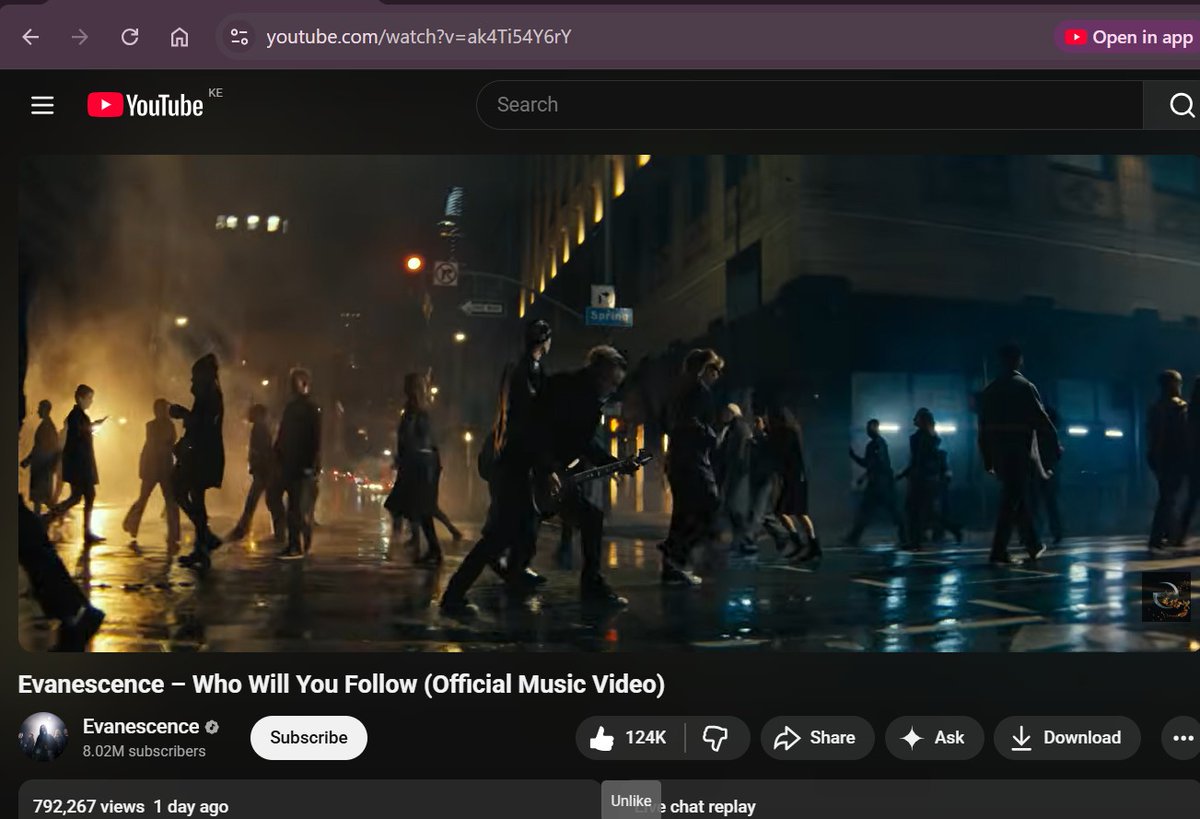This screenshot has width=1200, height=819.
Task: Go to YouTube home via the logo
Action: pyautogui.click(x=145, y=105)
